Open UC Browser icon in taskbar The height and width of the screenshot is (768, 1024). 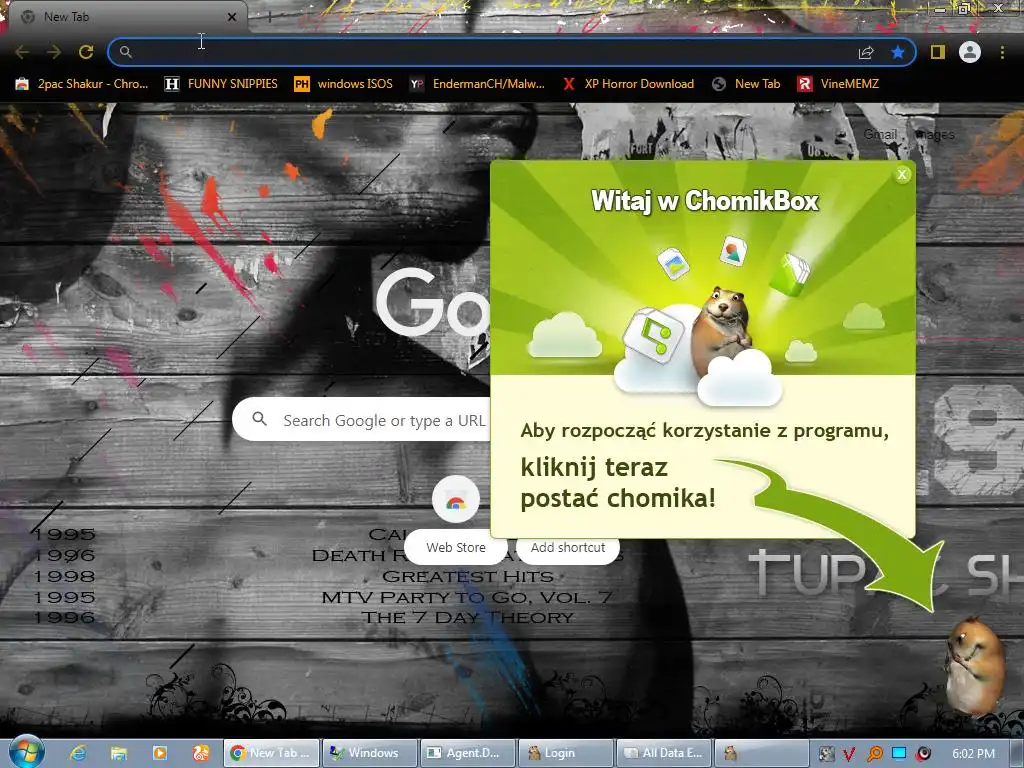pyautogui.click(x=200, y=753)
